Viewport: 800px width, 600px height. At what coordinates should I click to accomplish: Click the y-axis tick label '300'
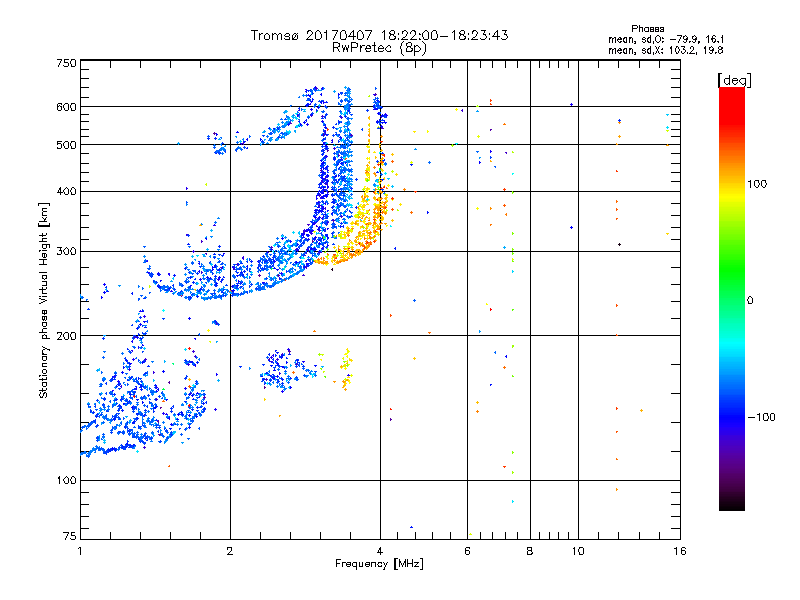coord(66,252)
